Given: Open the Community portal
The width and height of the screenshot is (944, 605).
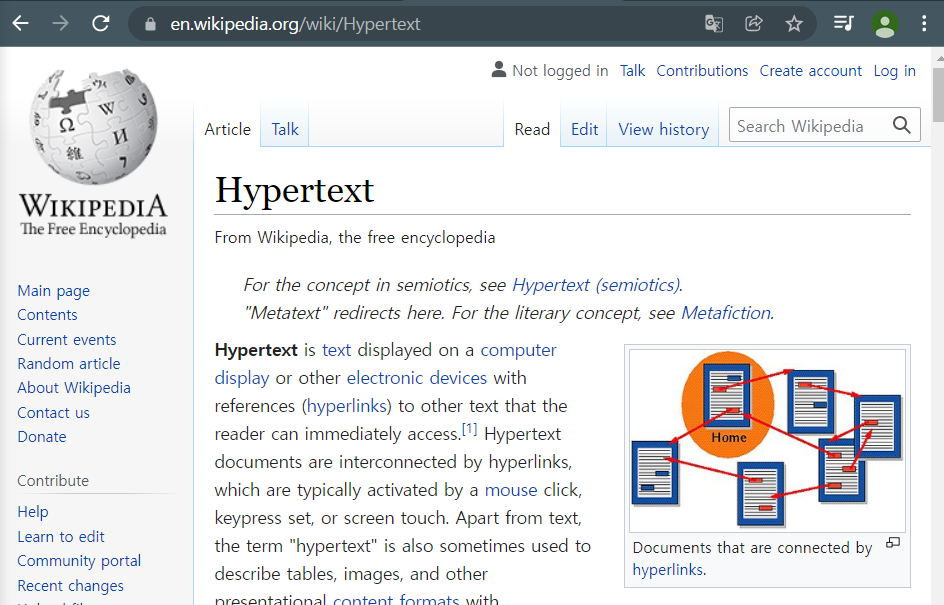Looking at the screenshot, I should tap(79, 561).
